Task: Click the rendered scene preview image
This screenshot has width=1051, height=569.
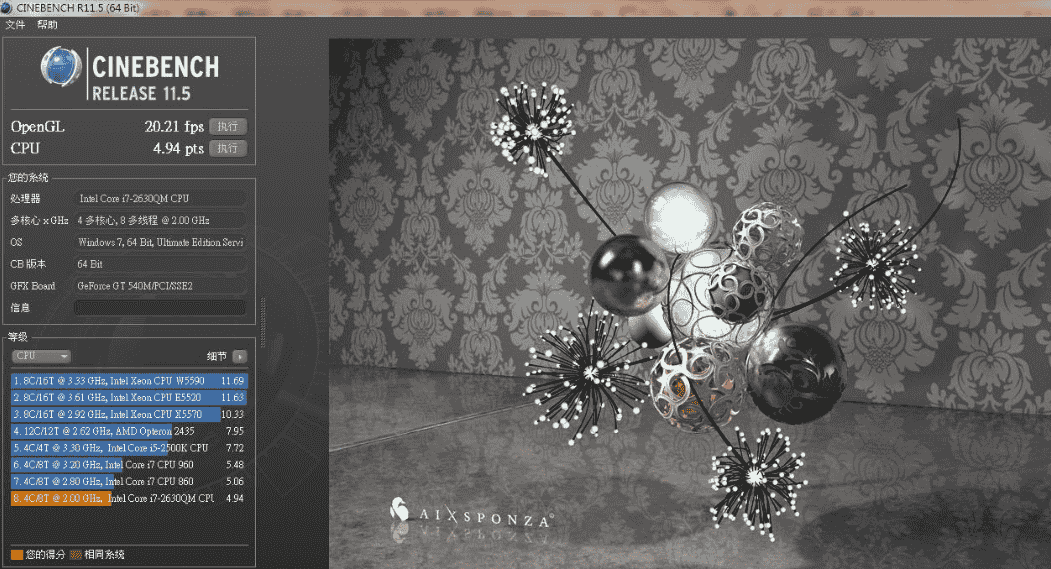Action: [690, 303]
